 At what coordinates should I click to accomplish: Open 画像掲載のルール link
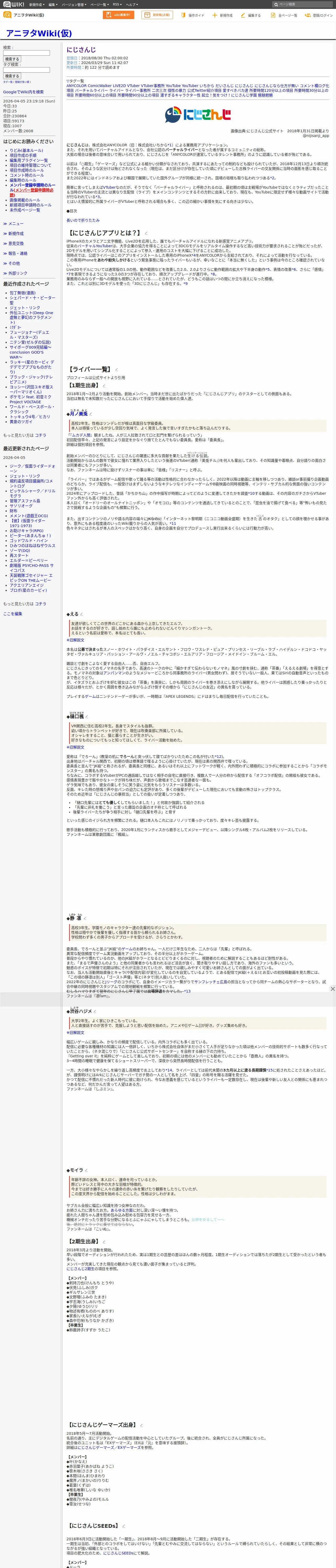(x=25, y=200)
